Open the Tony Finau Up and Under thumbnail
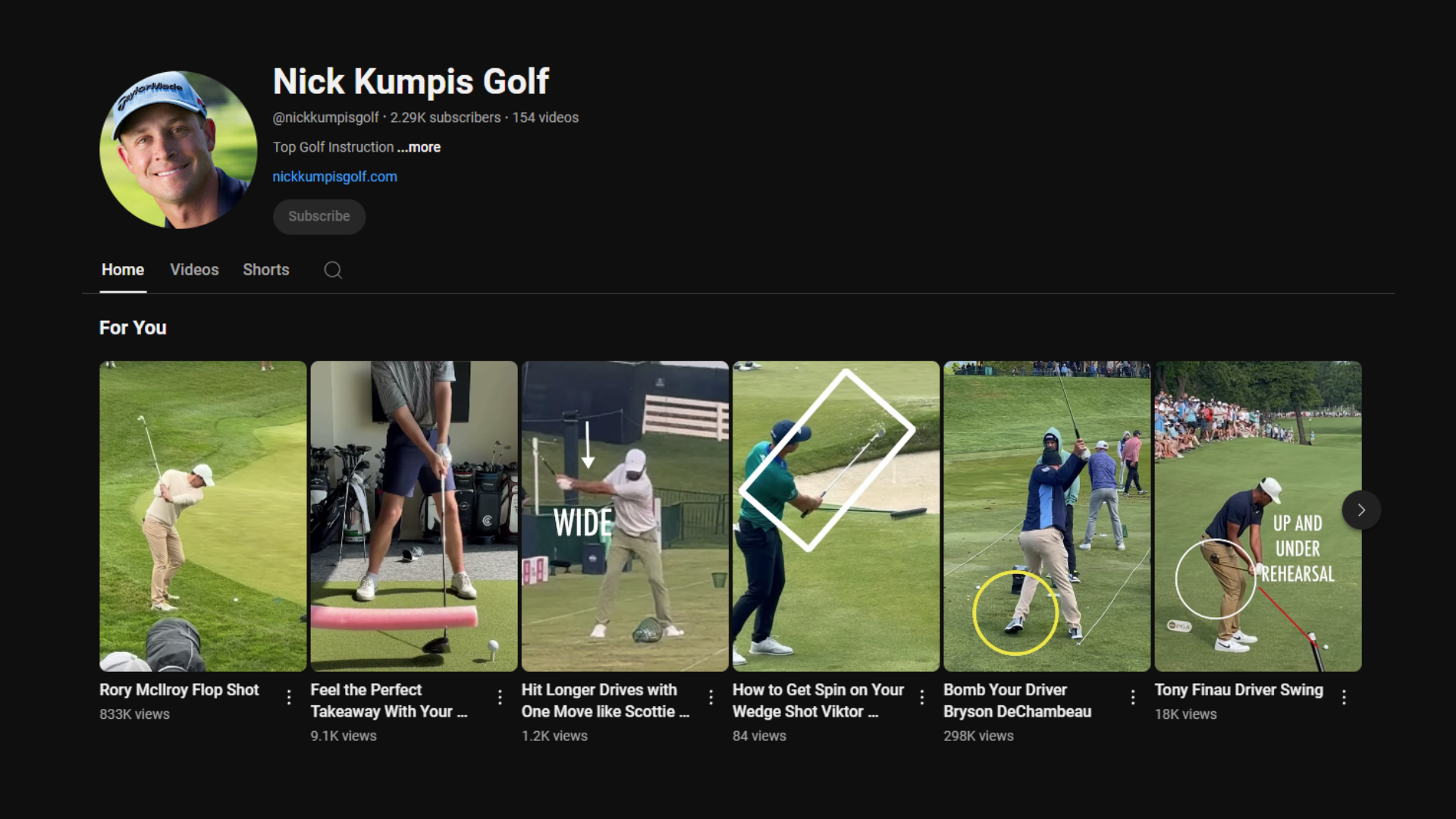Image resolution: width=1456 pixels, height=819 pixels. (1257, 516)
